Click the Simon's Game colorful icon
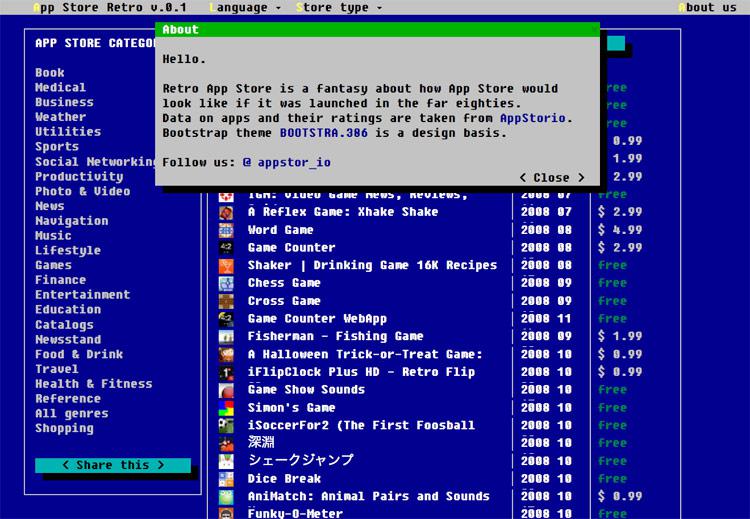The image size is (750, 519). pyautogui.click(x=227, y=408)
